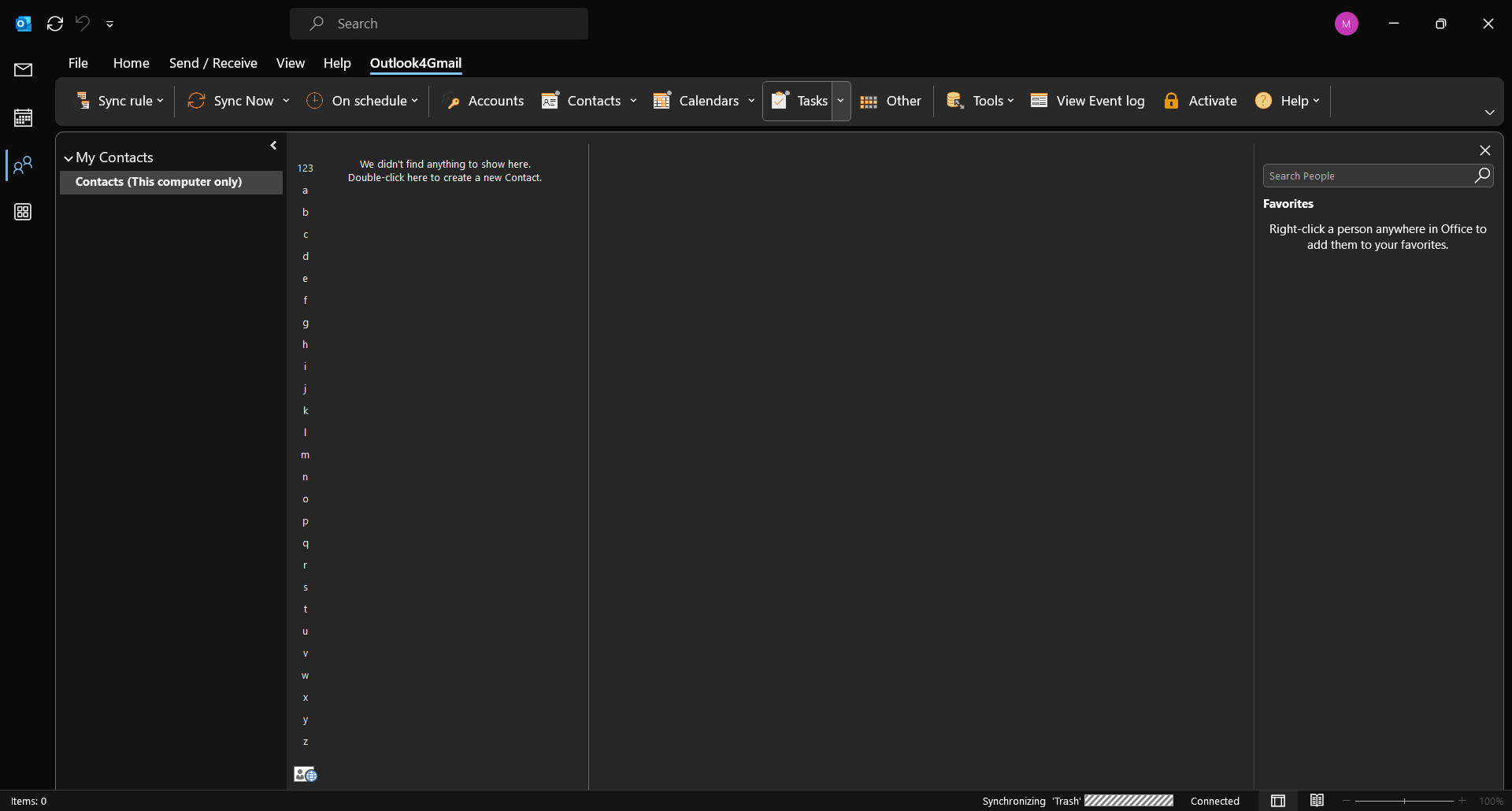Open View Event log
Screen dimensions: 1512x811
click(1088, 101)
